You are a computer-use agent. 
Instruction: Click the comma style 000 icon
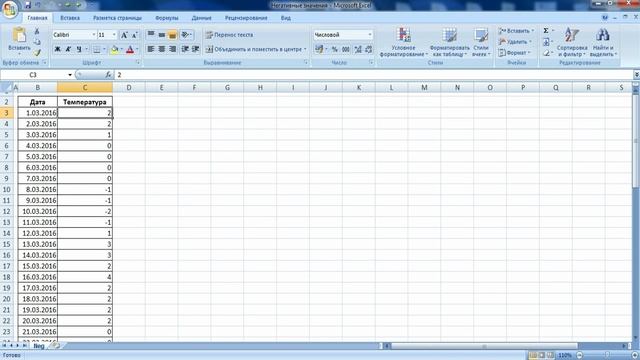click(x=346, y=49)
